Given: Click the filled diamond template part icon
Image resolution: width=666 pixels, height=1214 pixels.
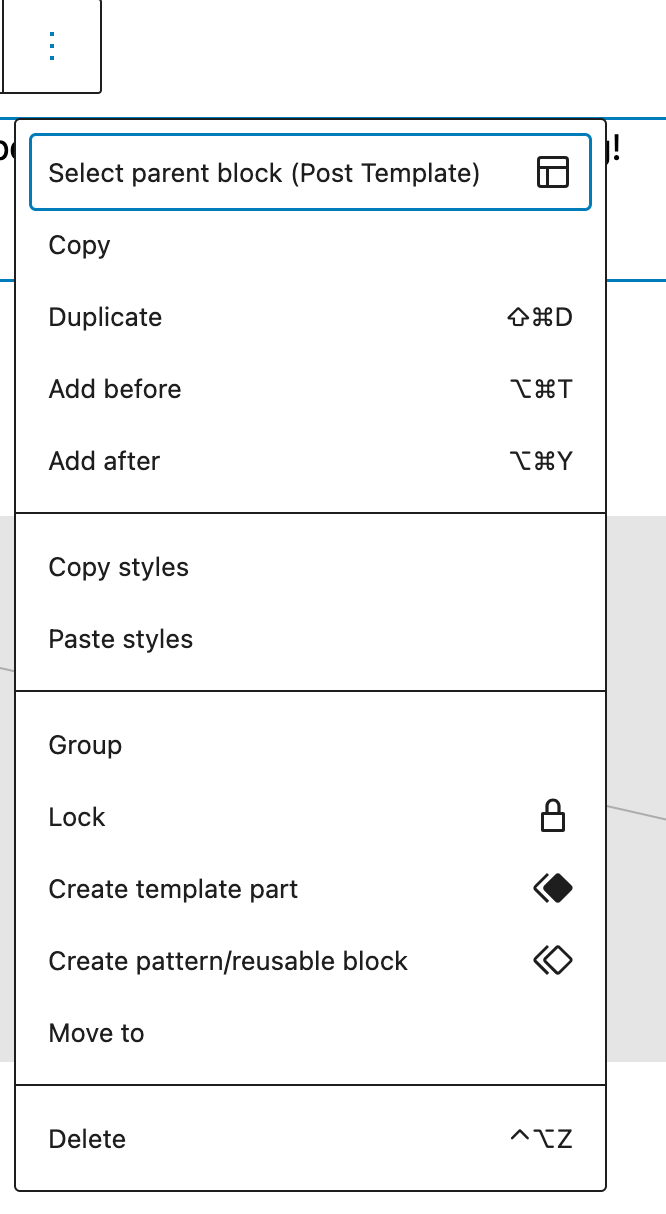Looking at the screenshot, I should pyautogui.click(x=552, y=888).
